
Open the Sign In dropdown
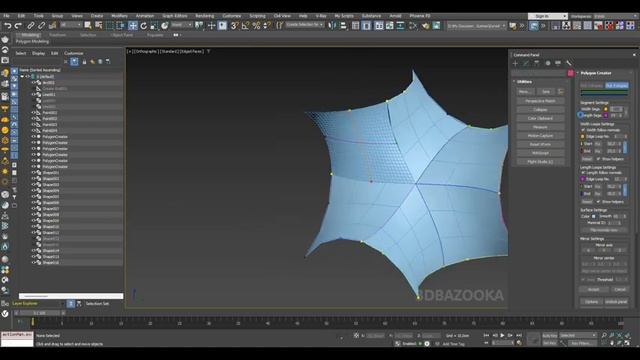pos(547,16)
